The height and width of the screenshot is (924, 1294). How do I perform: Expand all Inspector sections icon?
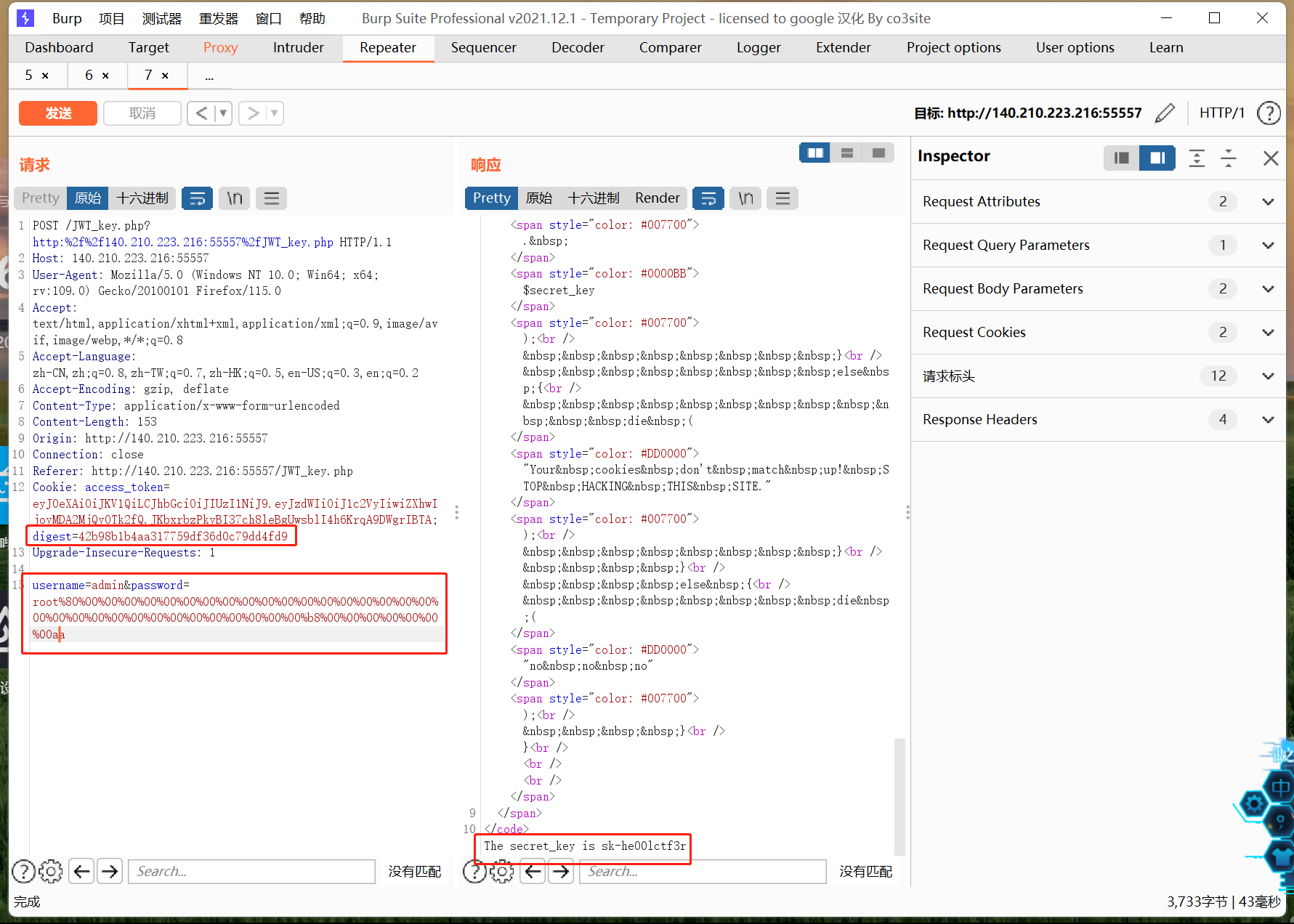[1196, 158]
